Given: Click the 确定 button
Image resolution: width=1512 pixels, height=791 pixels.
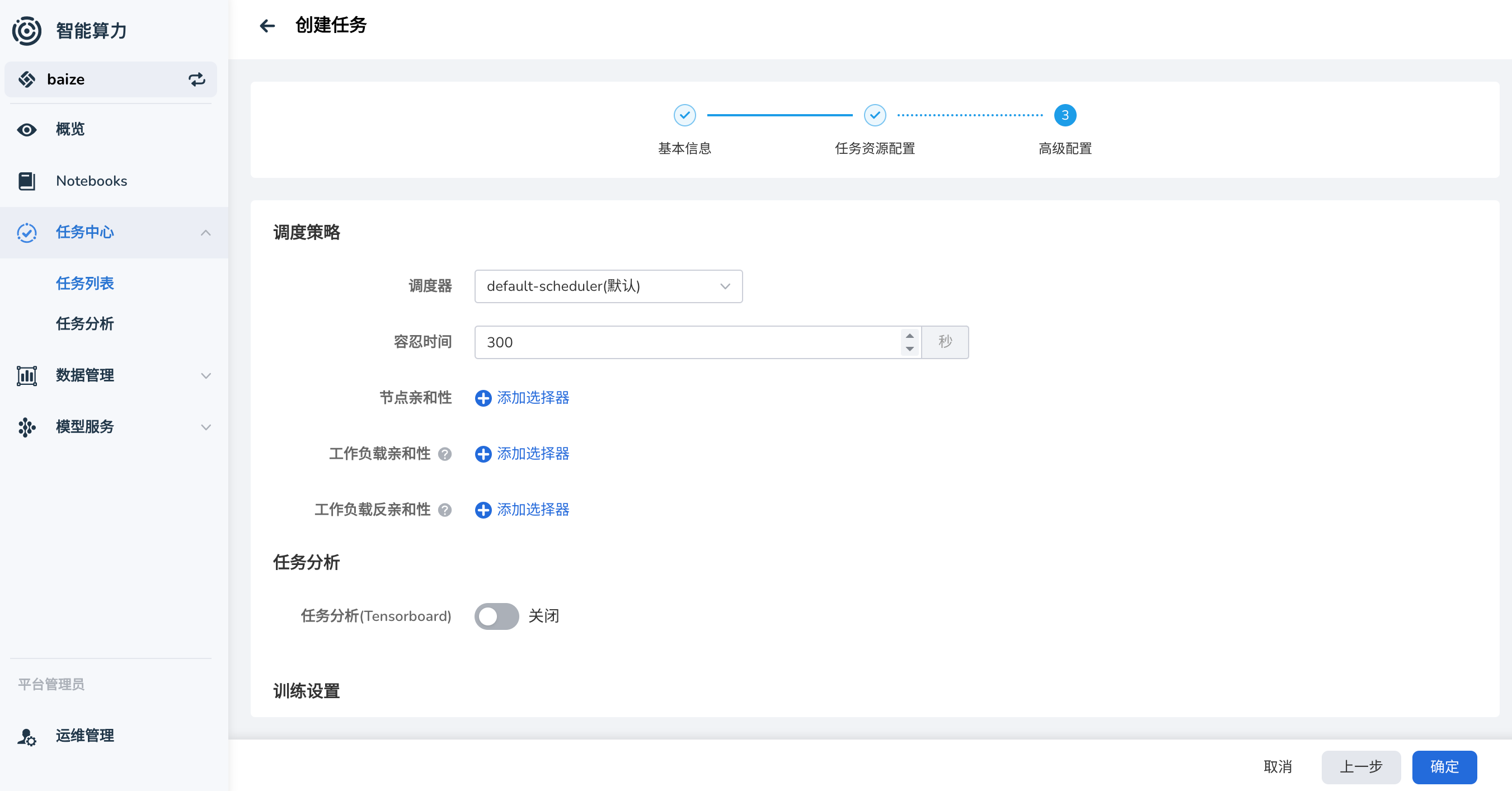Looking at the screenshot, I should click(x=1444, y=767).
